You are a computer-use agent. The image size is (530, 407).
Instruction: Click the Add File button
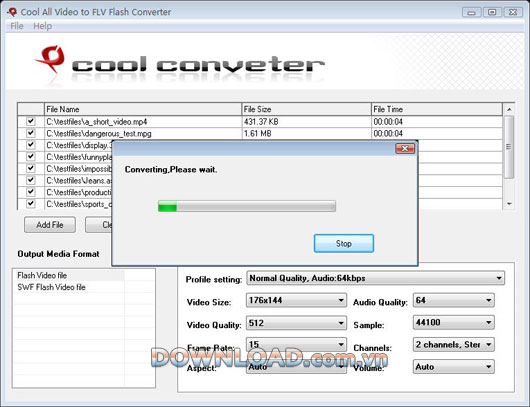pyautogui.click(x=50, y=225)
